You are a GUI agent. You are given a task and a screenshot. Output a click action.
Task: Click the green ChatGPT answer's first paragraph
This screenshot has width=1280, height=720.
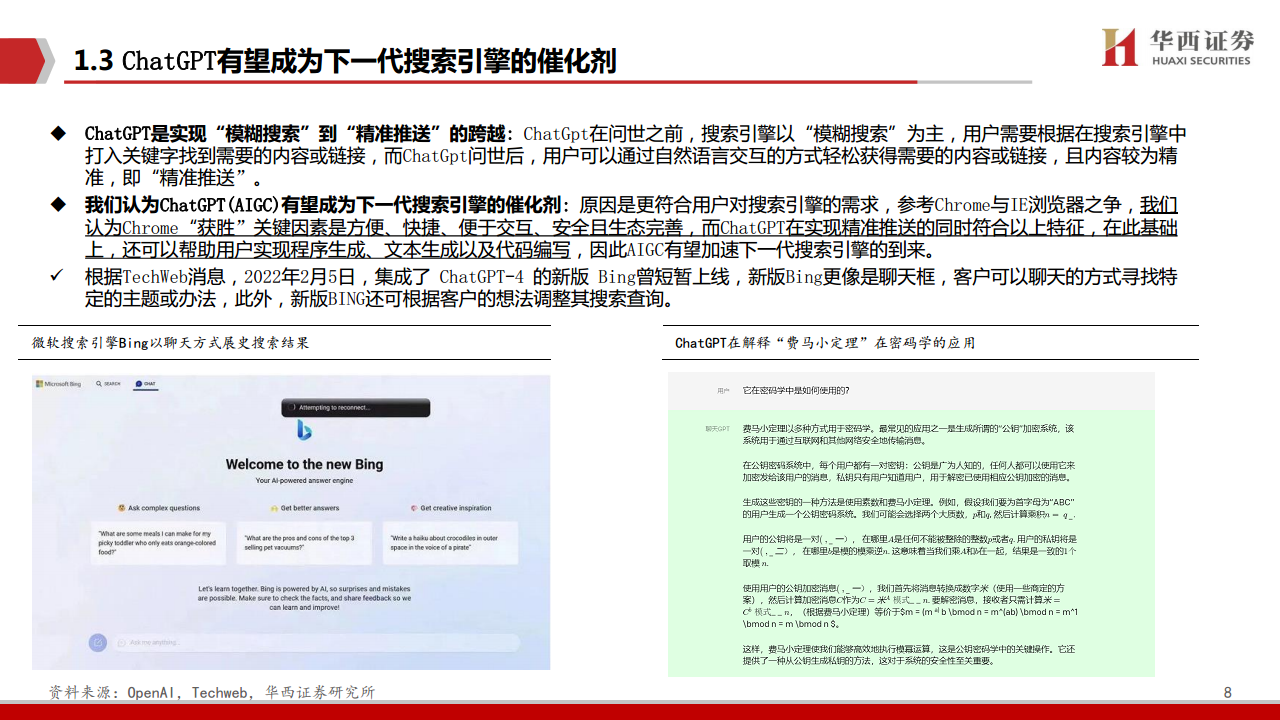(908, 434)
